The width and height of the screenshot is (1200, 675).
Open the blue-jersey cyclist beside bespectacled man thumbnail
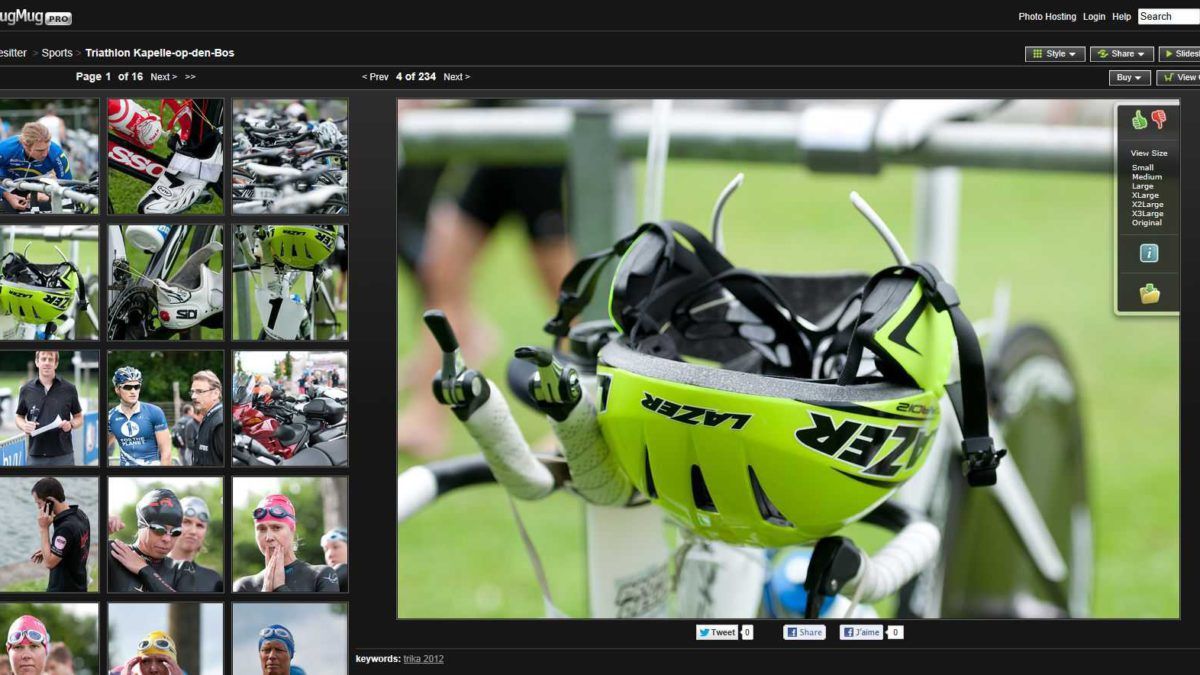[166, 408]
